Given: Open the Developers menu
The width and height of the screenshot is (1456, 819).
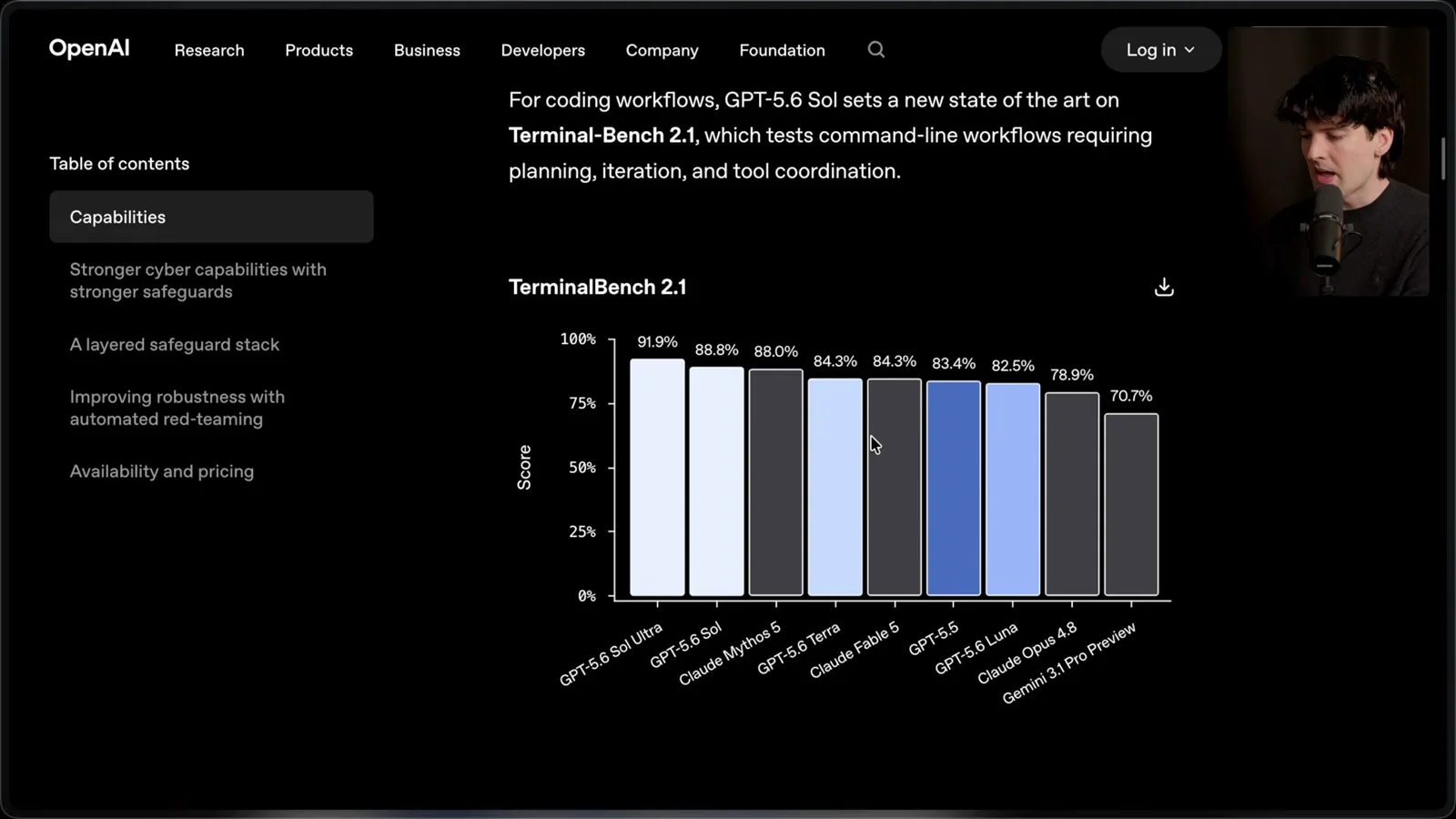Looking at the screenshot, I should [542, 50].
